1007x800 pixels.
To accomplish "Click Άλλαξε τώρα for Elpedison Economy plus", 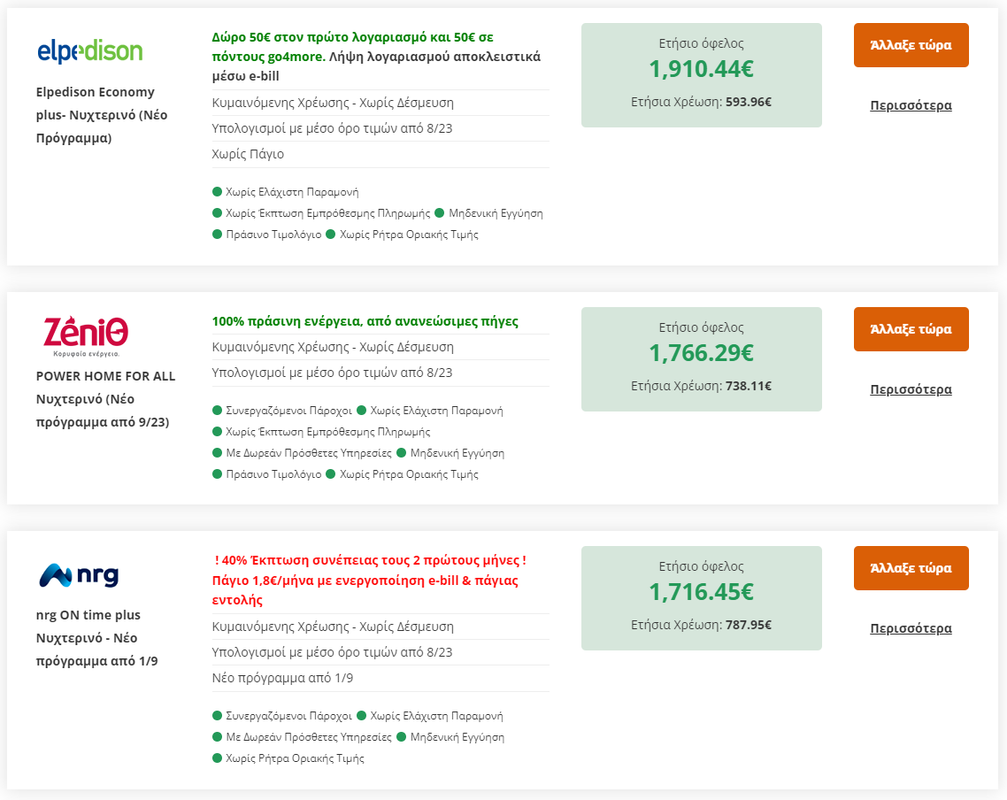I will (911, 45).
